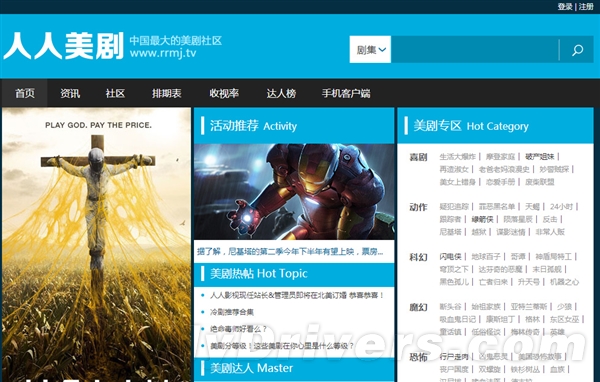Open the 社区 nav tab
The width and height of the screenshot is (600, 382).
[115, 93]
